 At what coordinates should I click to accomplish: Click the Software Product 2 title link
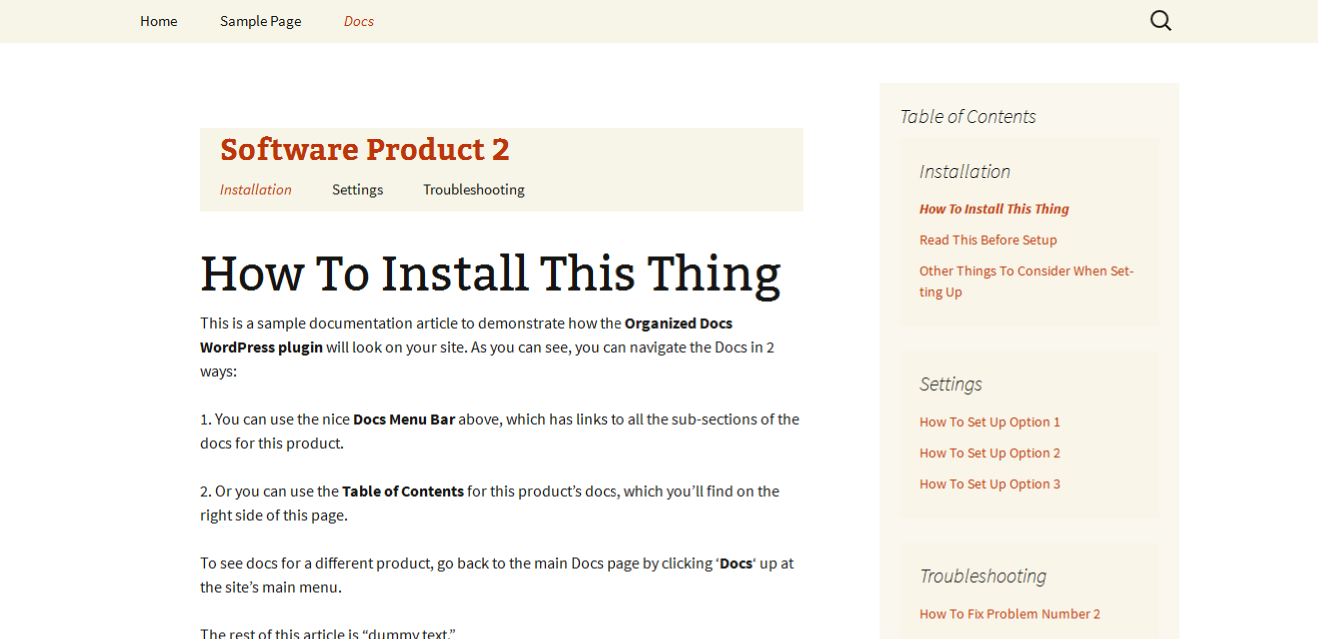[x=365, y=149]
